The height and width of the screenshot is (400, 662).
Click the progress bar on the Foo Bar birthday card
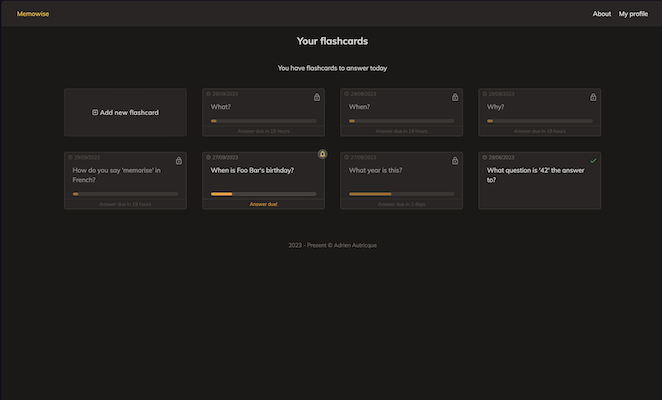263,194
